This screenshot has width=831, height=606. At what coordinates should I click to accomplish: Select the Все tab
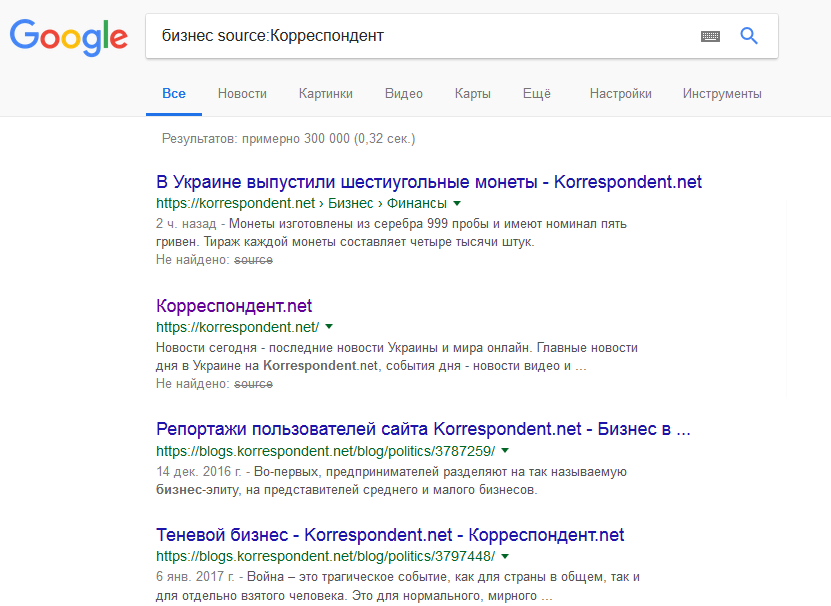(174, 94)
